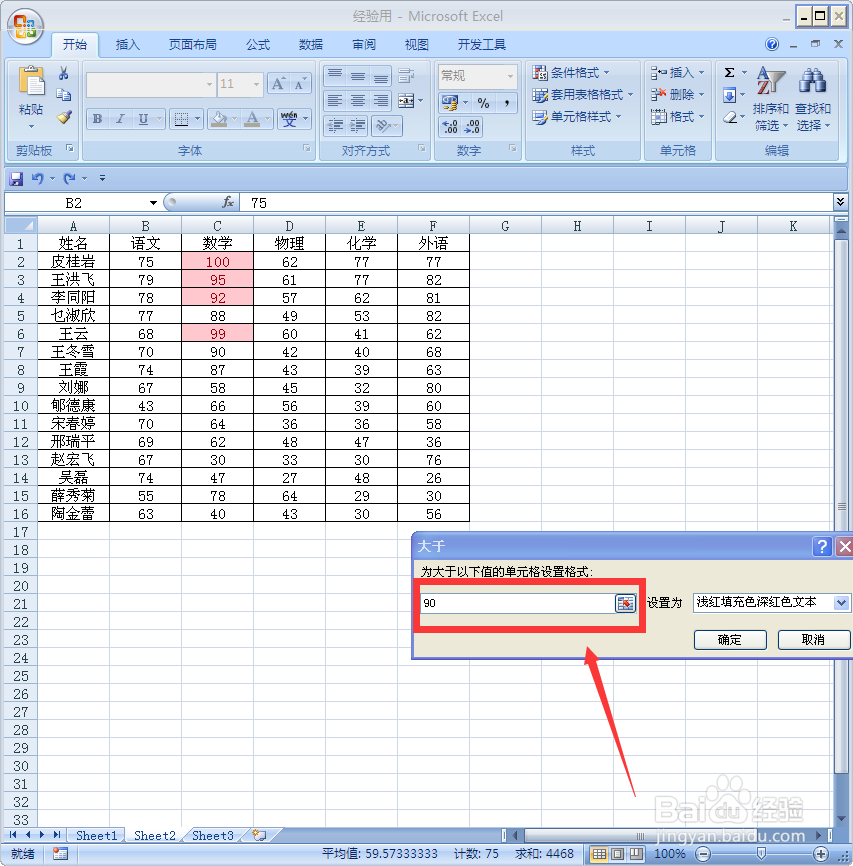Align text to top of cell
This screenshot has width=853, height=866.
[335, 76]
